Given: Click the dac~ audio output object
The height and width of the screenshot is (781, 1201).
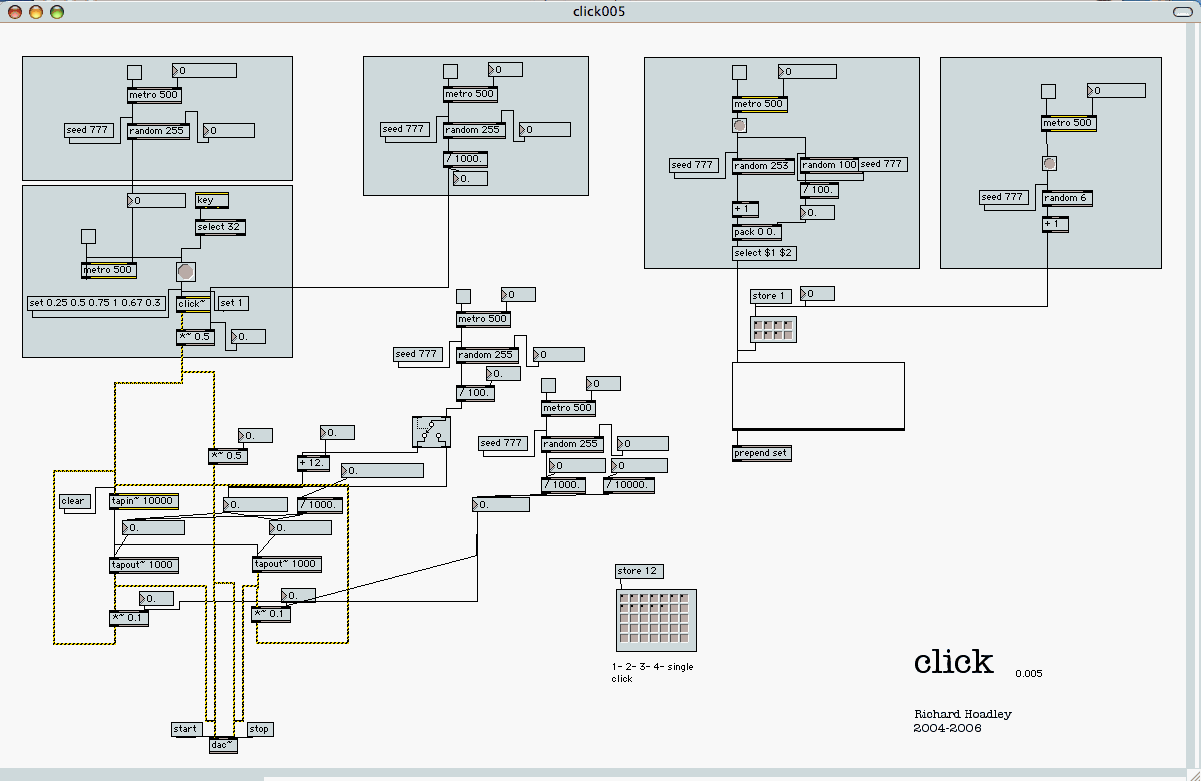Looking at the screenshot, I should [223, 744].
